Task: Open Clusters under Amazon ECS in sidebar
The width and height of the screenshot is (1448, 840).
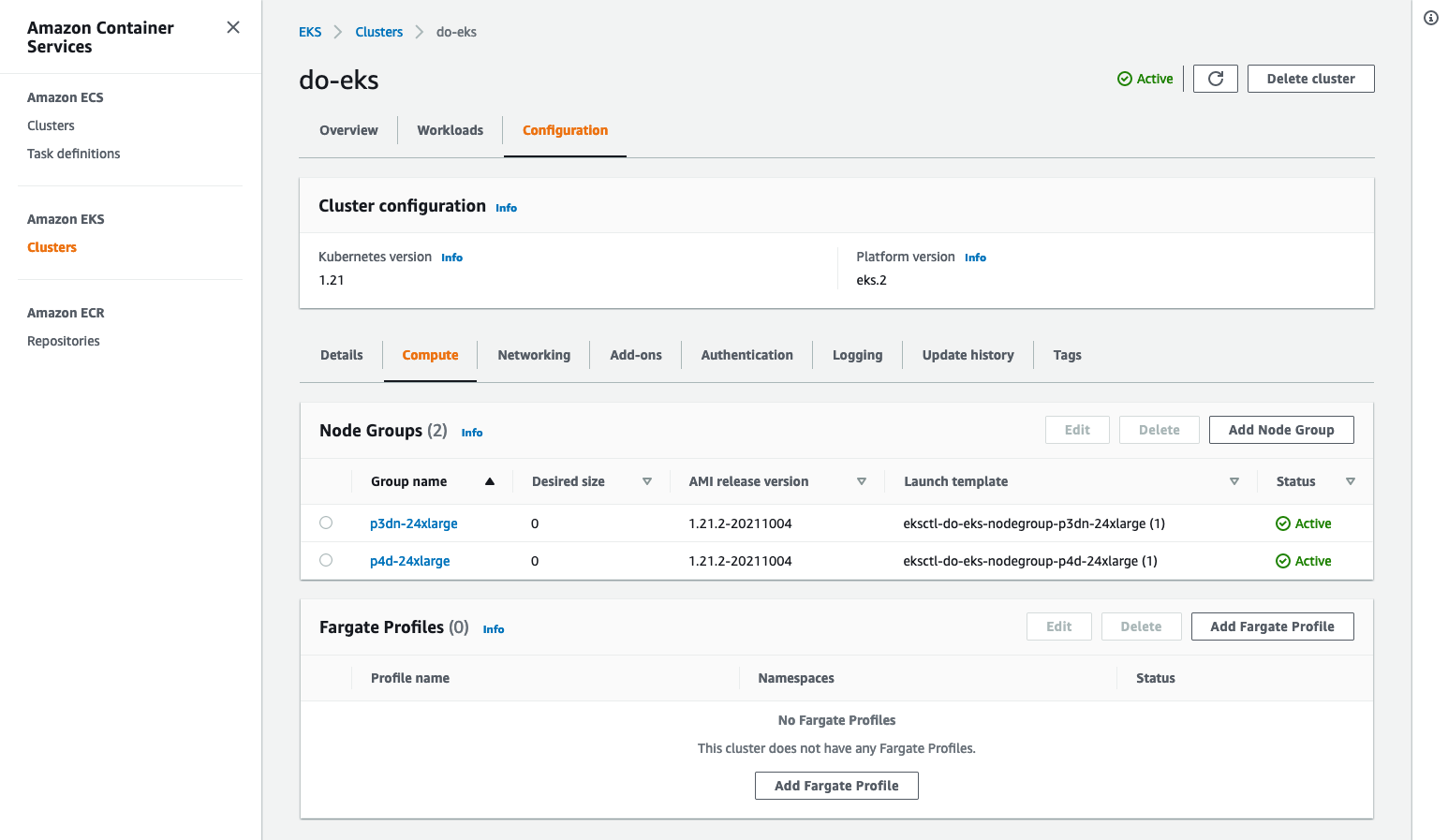Action: [51, 125]
